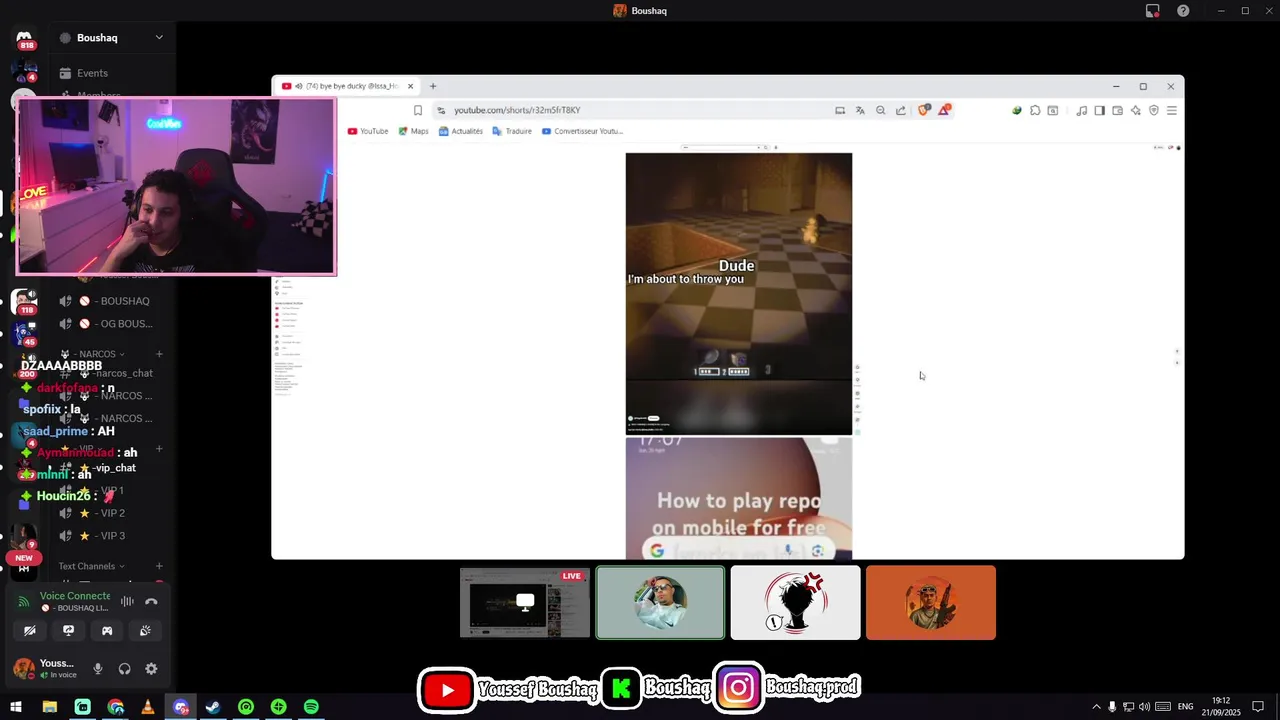The height and width of the screenshot is (720, 1280).
Task: Open the browser hamburger main menu
Action: 1172,110
